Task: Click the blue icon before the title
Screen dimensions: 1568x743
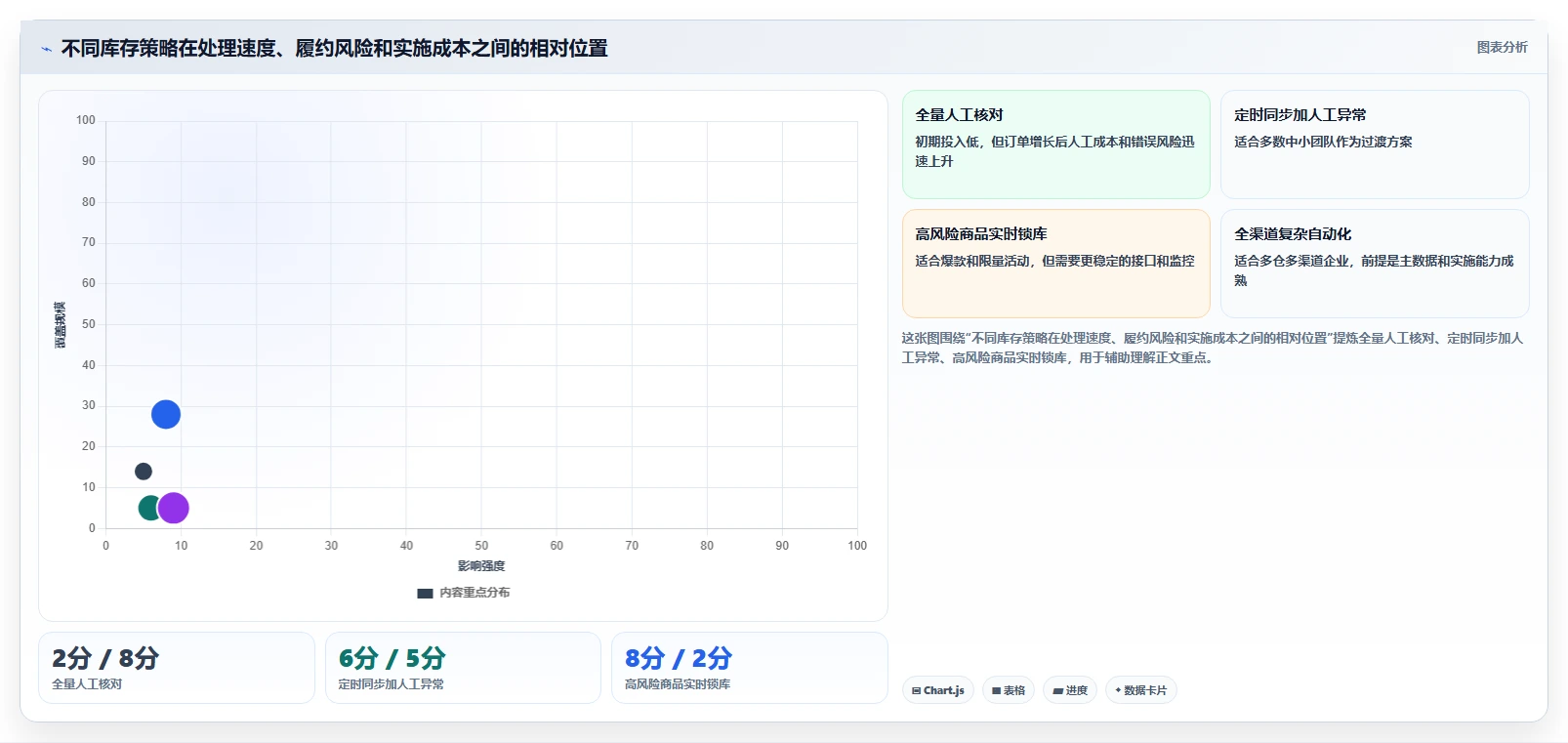Action: click(46, 49)
